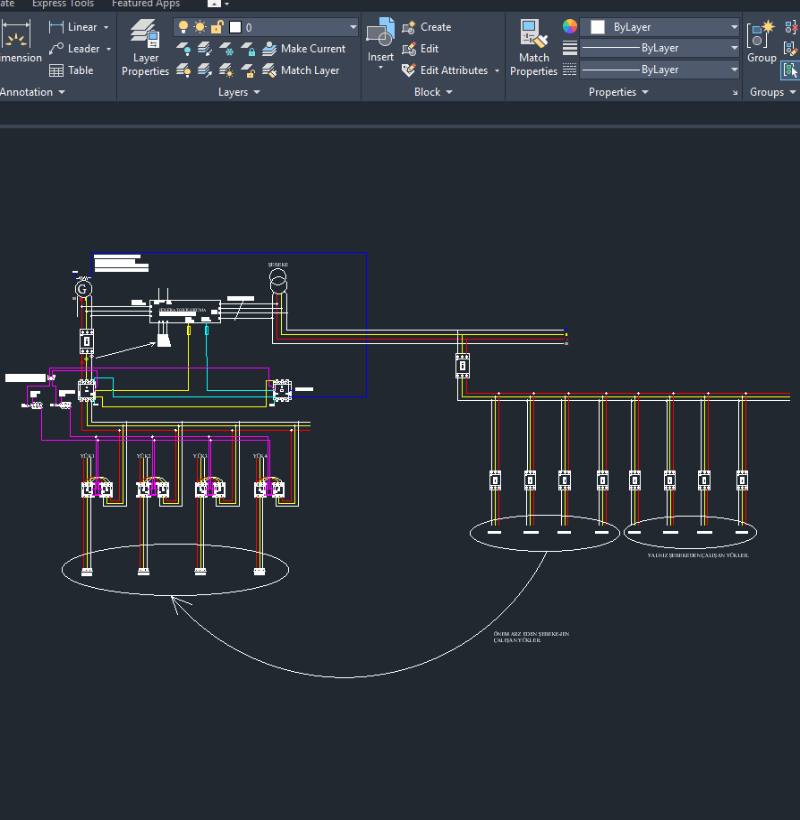
Task: Open the layer name dropdown list
Action: (x=352, y=27)
